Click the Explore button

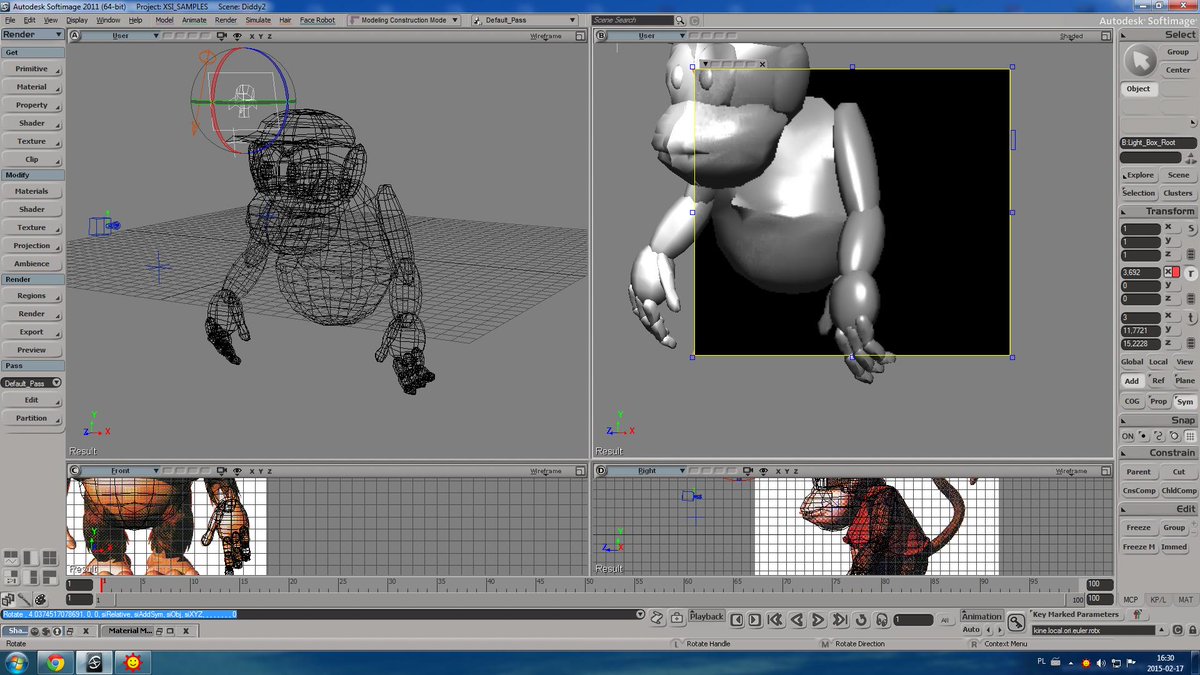tap(1138, 175)
